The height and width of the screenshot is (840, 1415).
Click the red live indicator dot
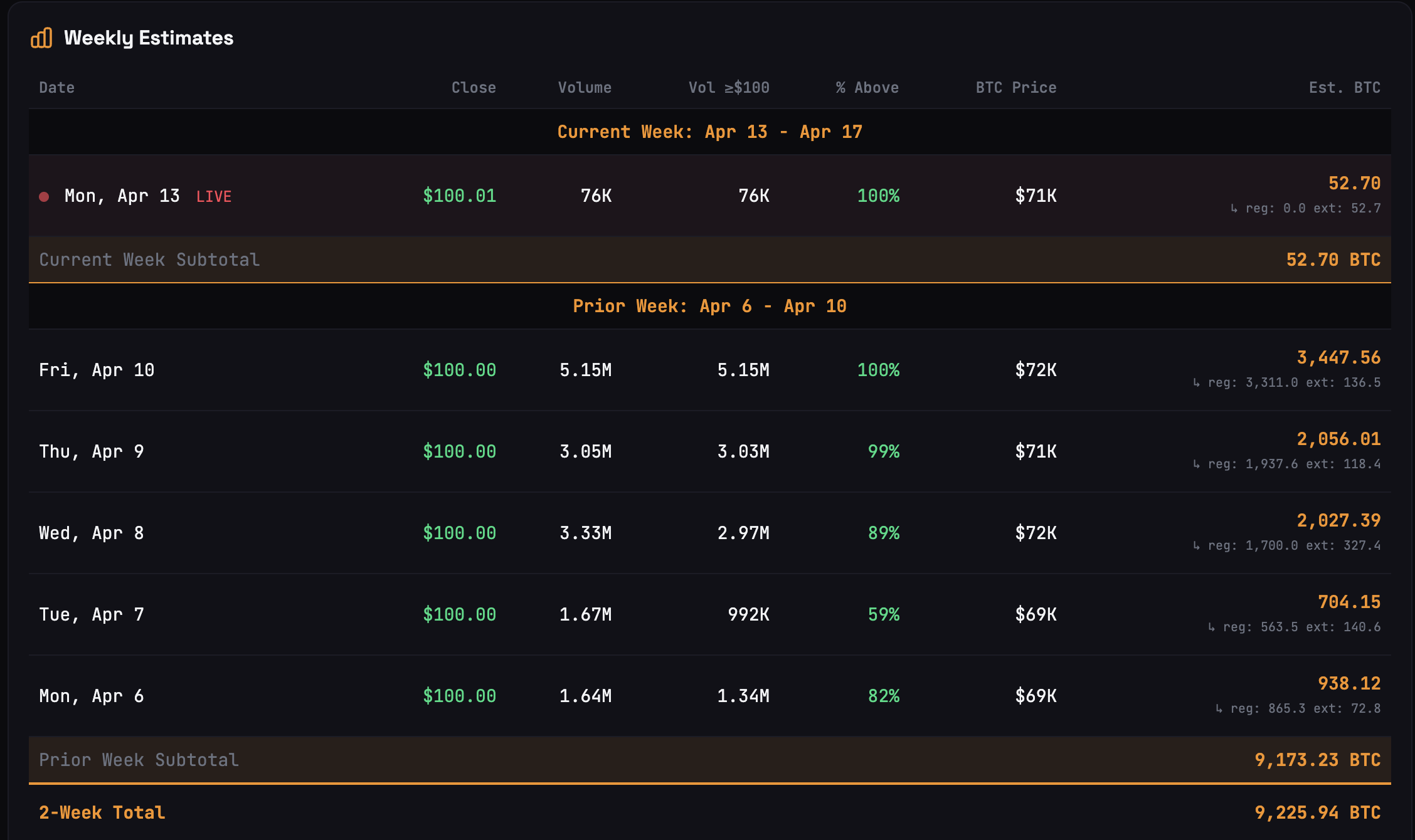[x=44, y=197]
